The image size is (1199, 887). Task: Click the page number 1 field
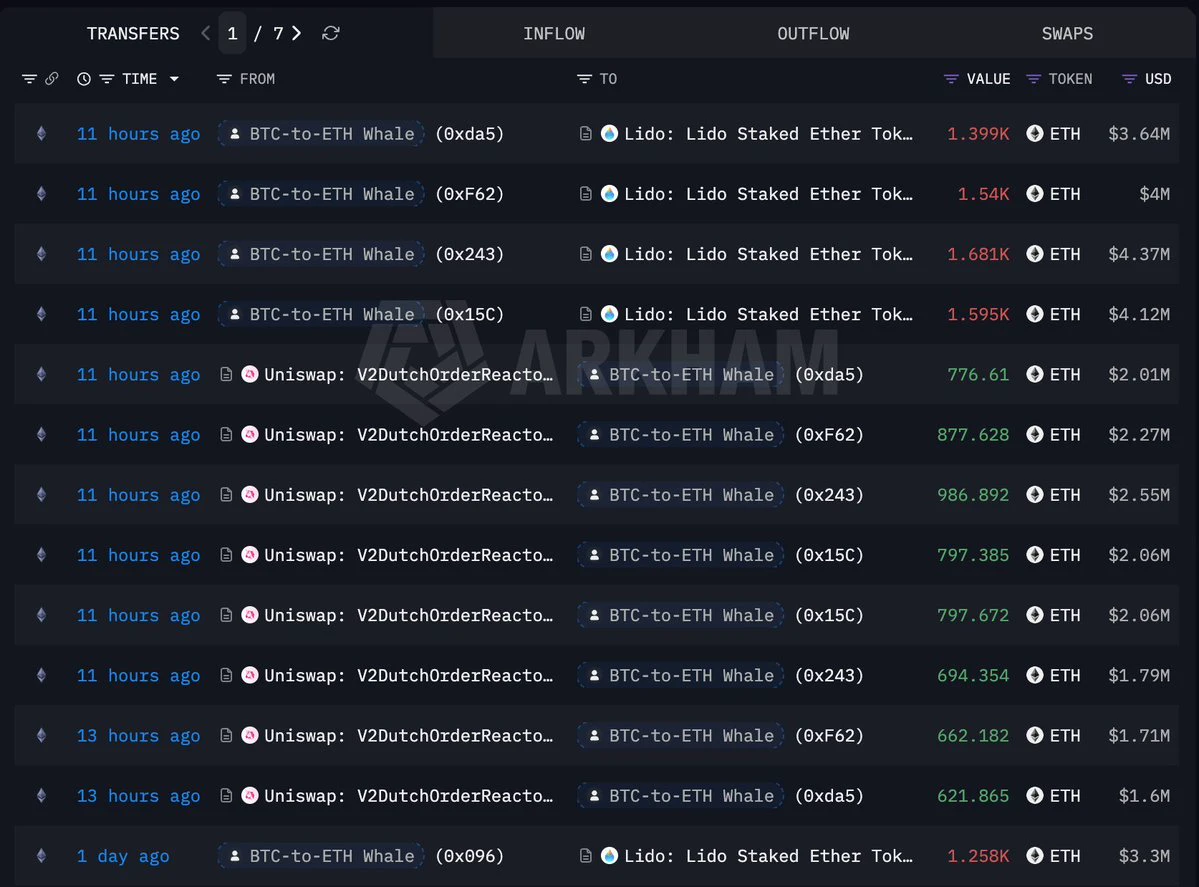click(x=232, y=34)
